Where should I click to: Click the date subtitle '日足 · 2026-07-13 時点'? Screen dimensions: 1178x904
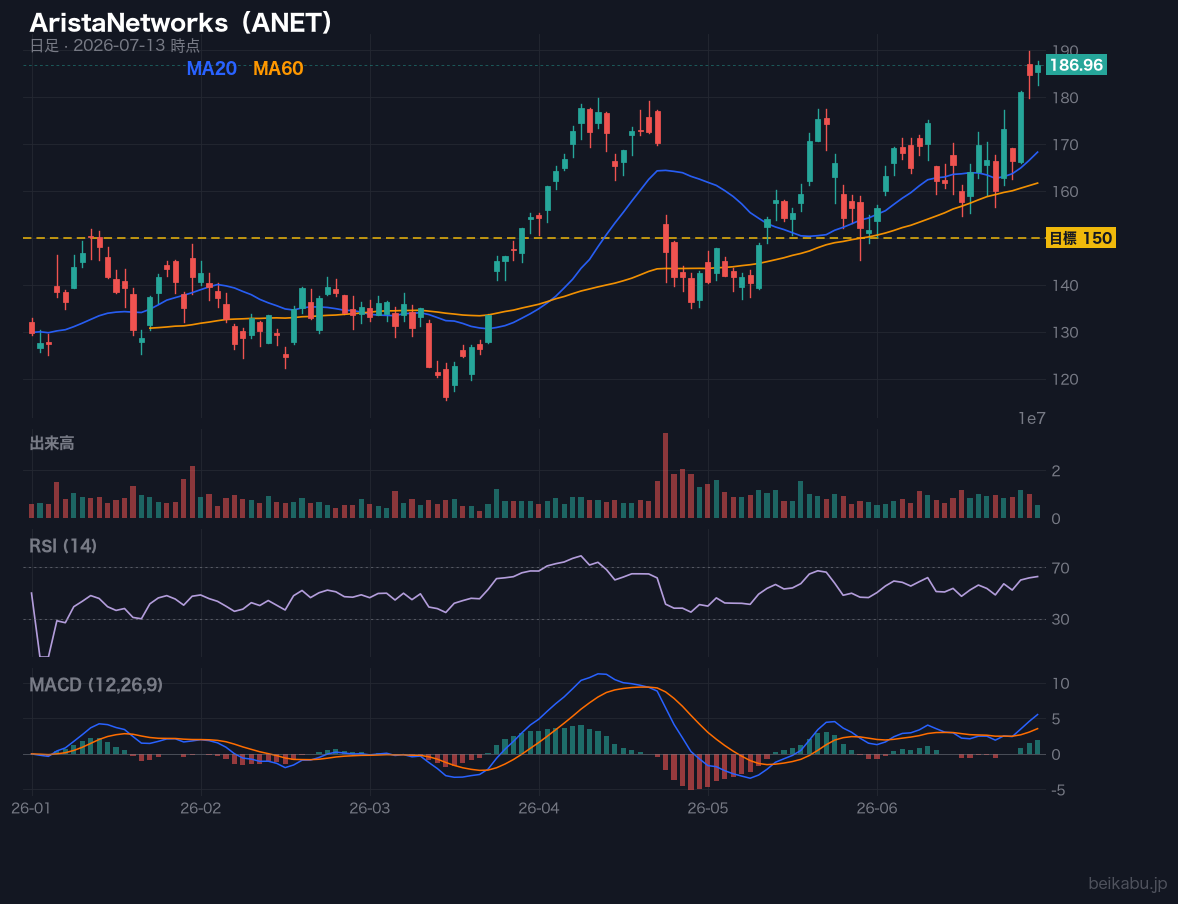[x=114, y=46]
